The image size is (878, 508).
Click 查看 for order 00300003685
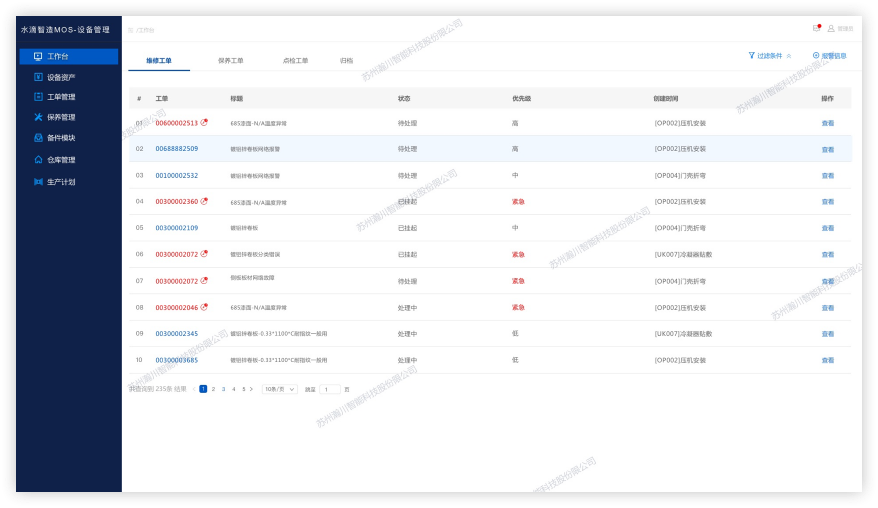coord(828,360)
